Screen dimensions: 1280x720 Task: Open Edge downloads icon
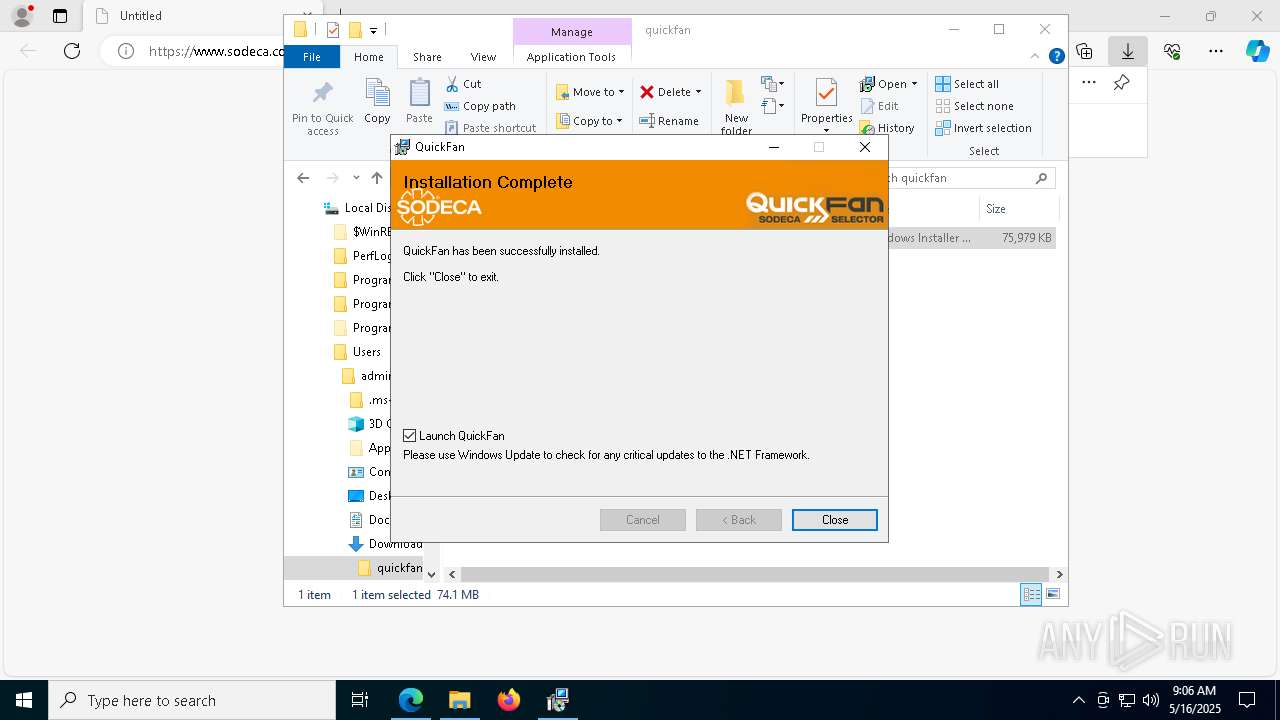tap(1128, 51)
